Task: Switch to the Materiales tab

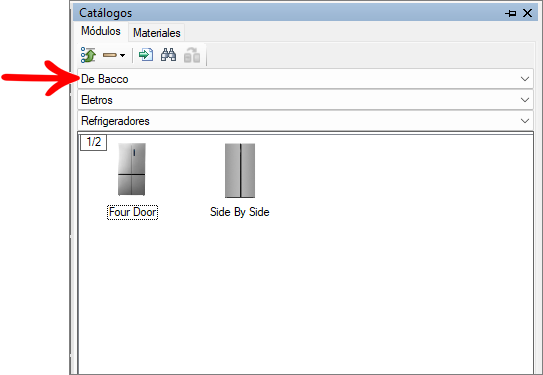Action: click(157, 33)
